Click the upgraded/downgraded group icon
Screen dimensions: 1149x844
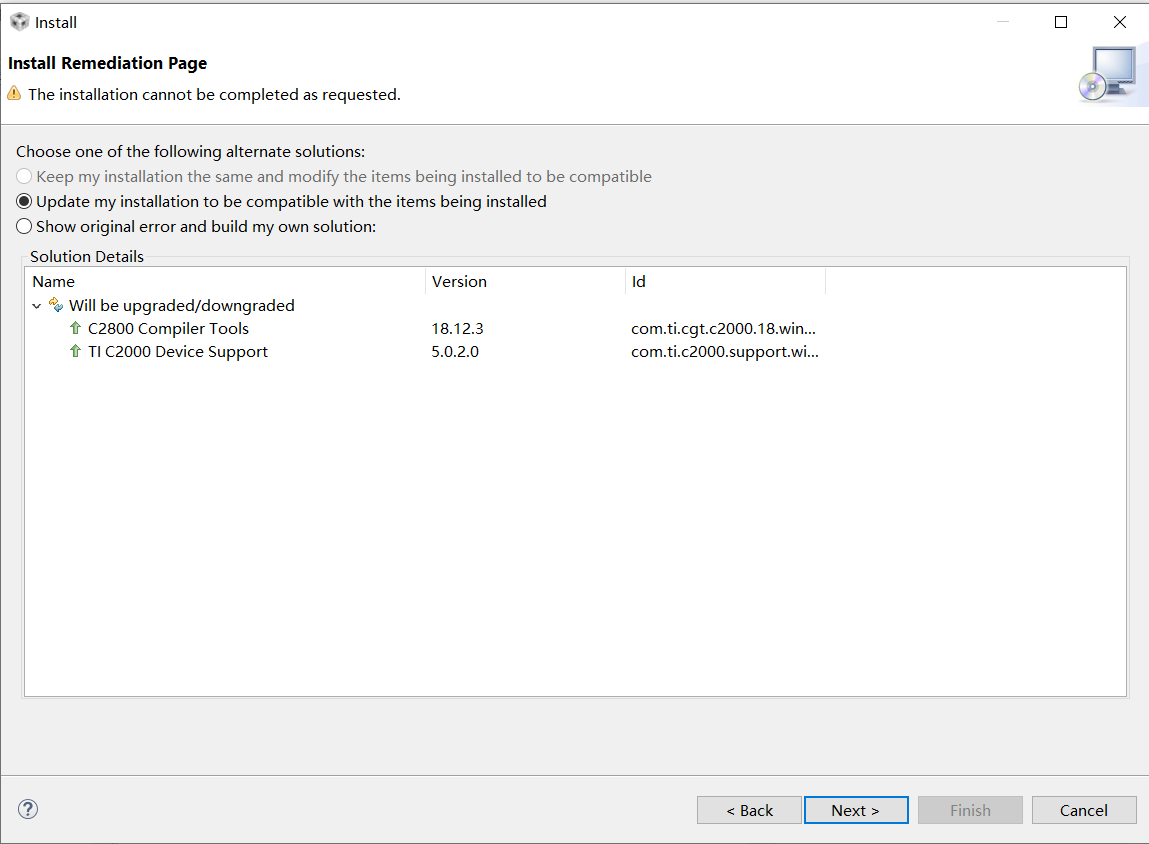click(56, 305)
